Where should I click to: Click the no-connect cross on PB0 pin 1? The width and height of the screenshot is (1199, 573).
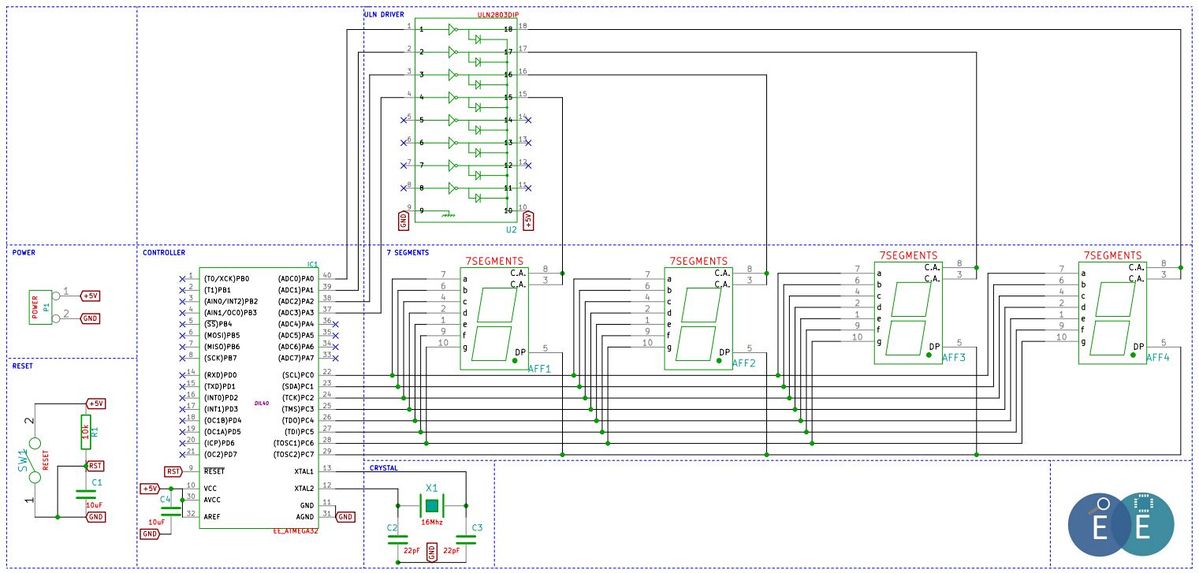[x=180, y=278]
